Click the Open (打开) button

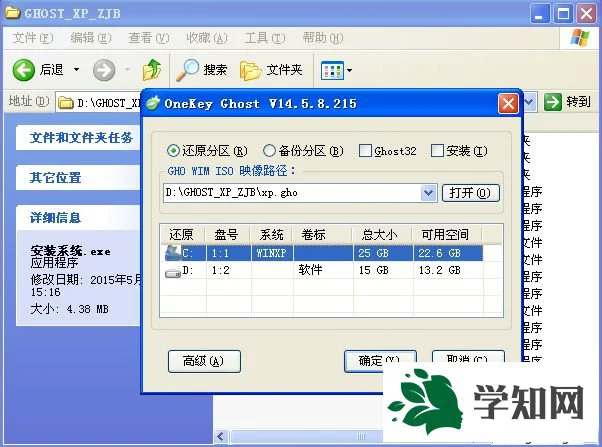(471, 193)
